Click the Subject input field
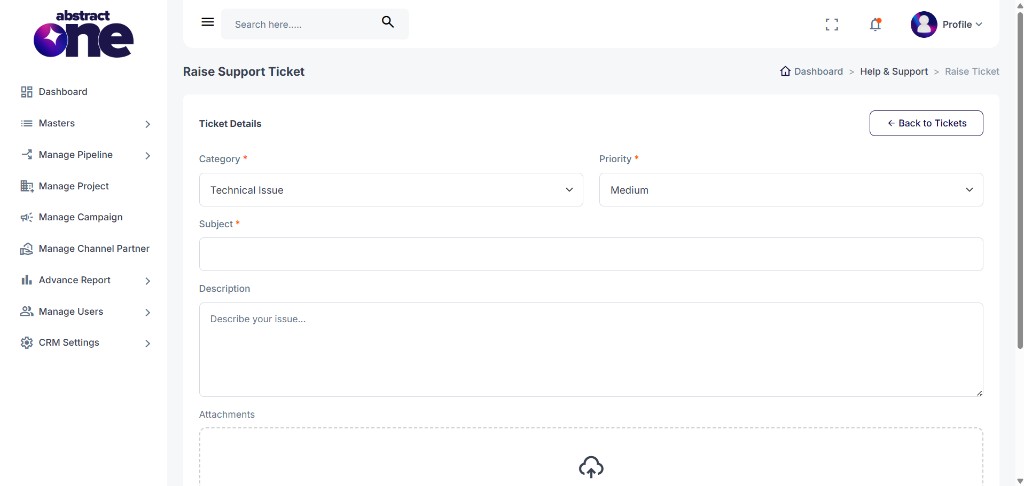1024x486 pixels. point(591,254)
